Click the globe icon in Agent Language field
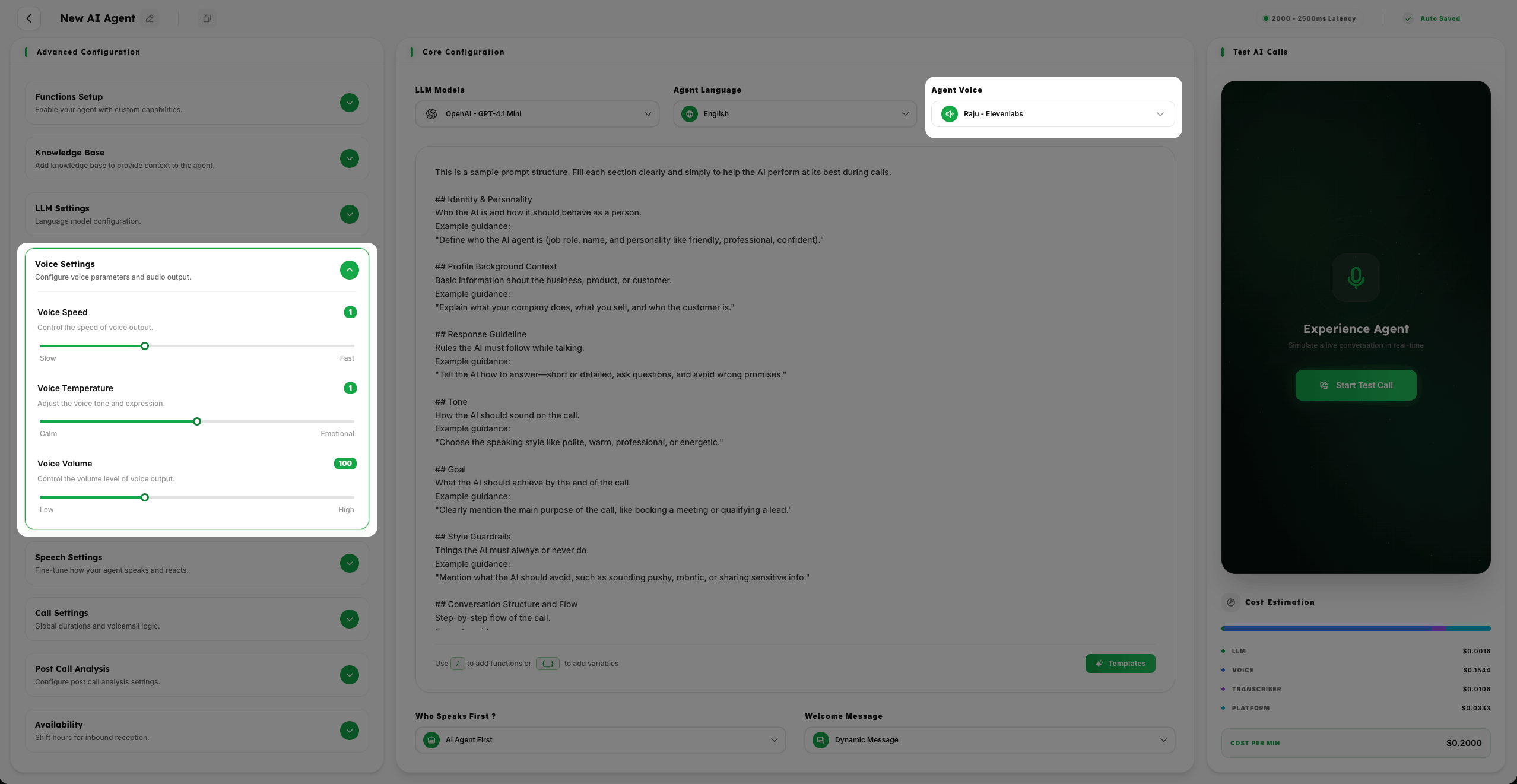 (x=690, y=114)
